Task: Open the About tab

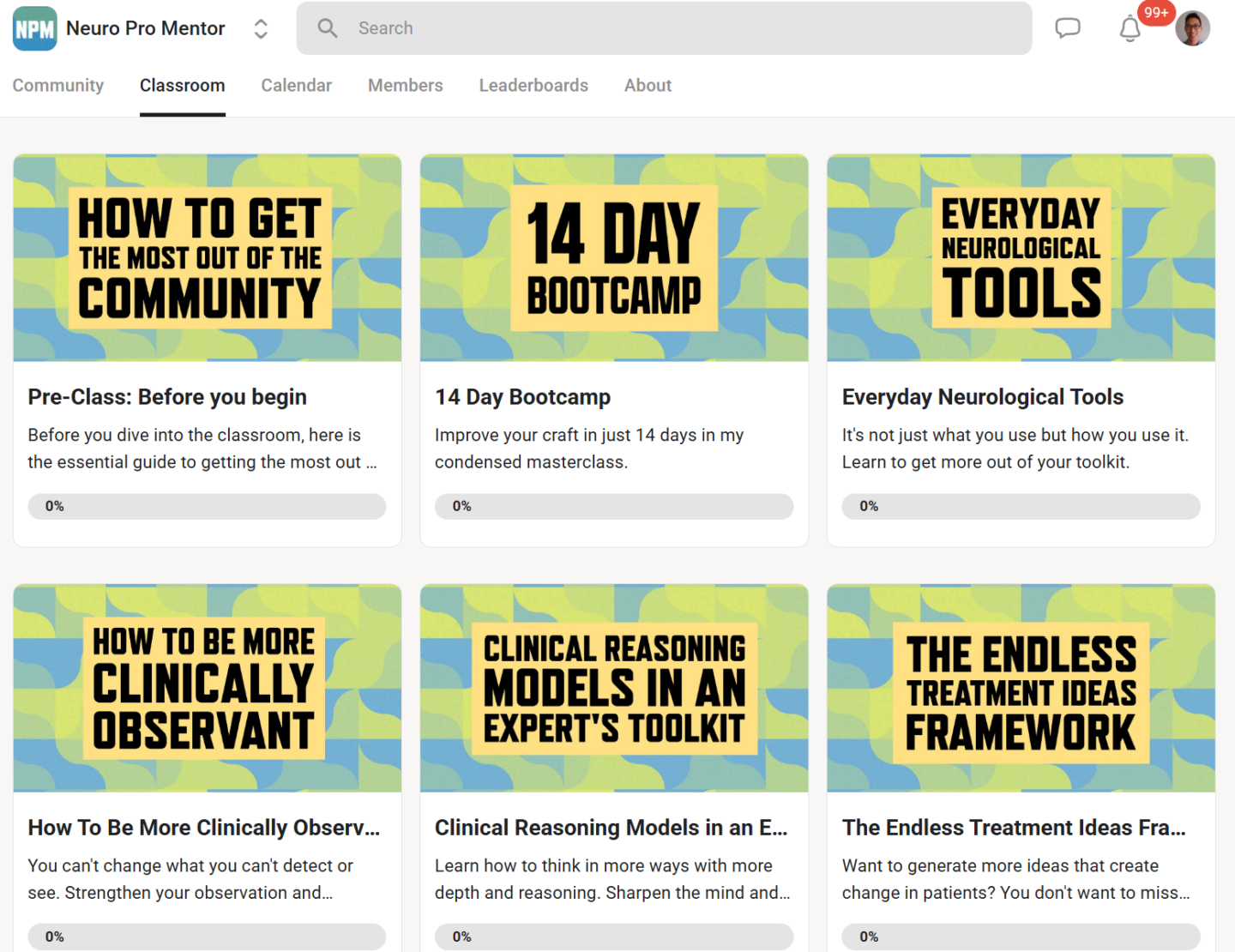Action: tap(648, 86)
